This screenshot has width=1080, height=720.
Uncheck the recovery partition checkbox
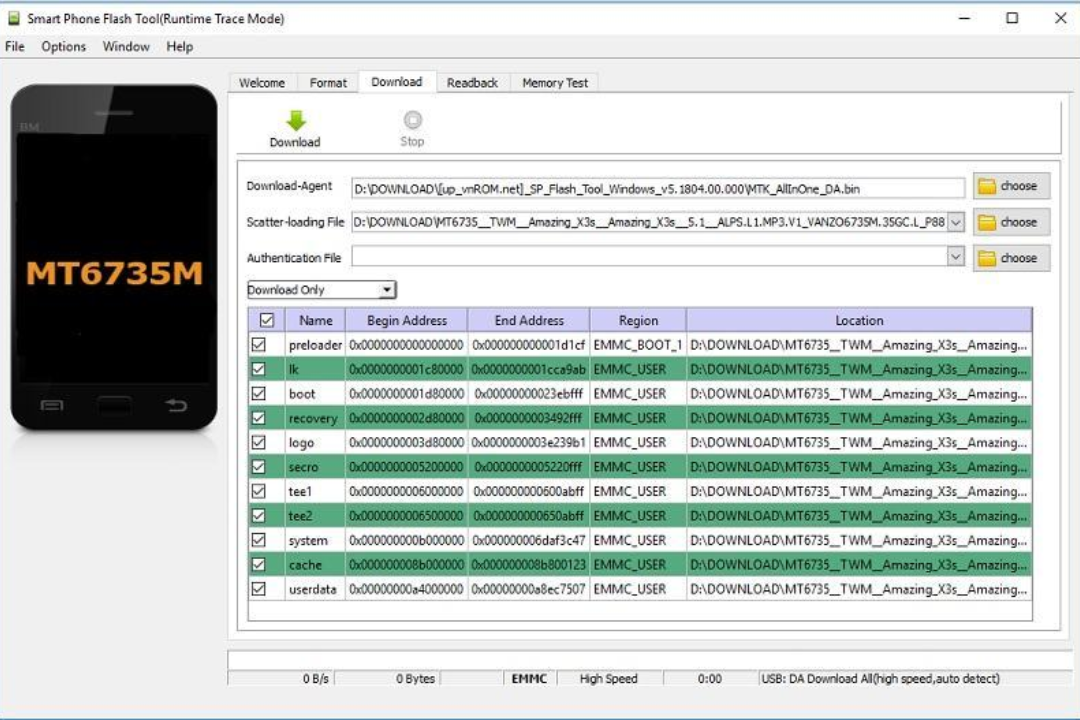tap(258, 418)
